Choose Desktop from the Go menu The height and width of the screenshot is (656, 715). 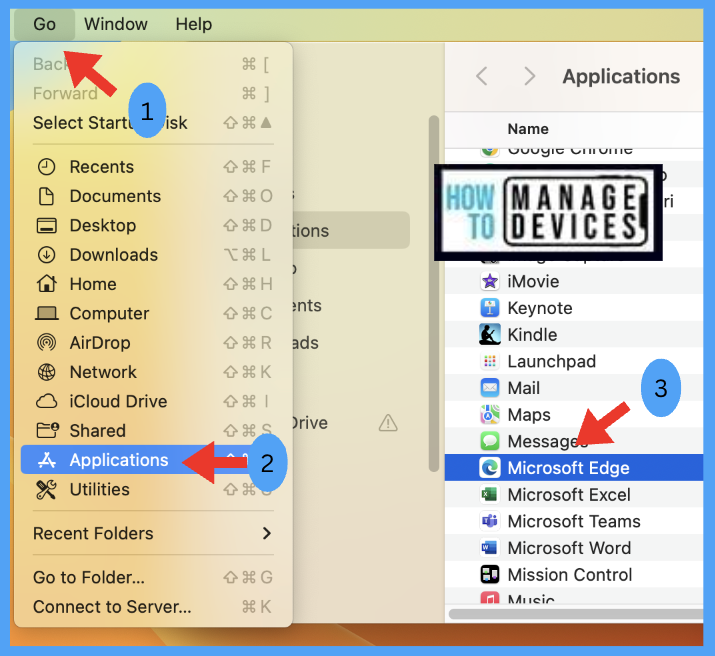[x=153, y=225]
